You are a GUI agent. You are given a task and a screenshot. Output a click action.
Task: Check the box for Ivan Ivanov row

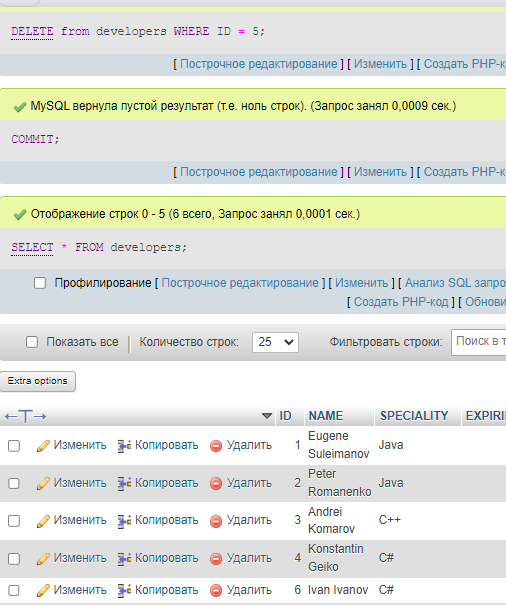click(14, 590)
